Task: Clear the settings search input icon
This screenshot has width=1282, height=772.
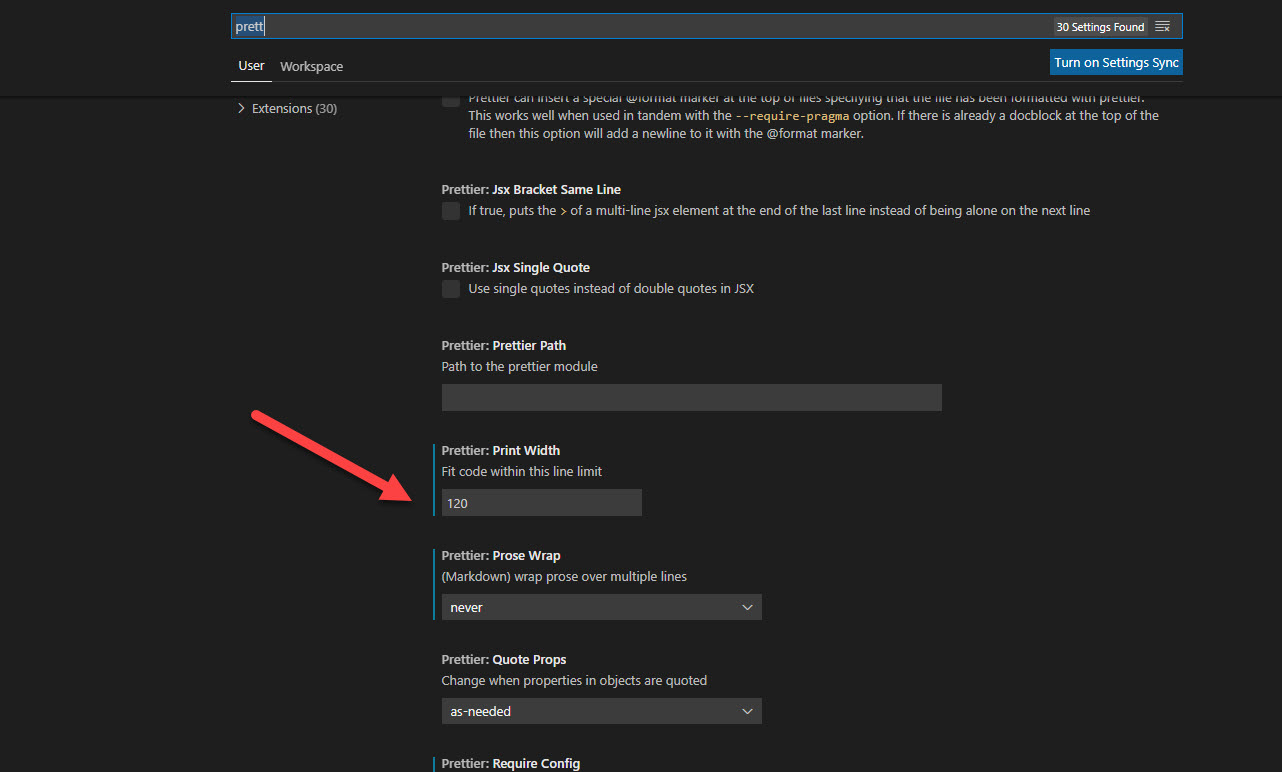Action: [1162, 27]
